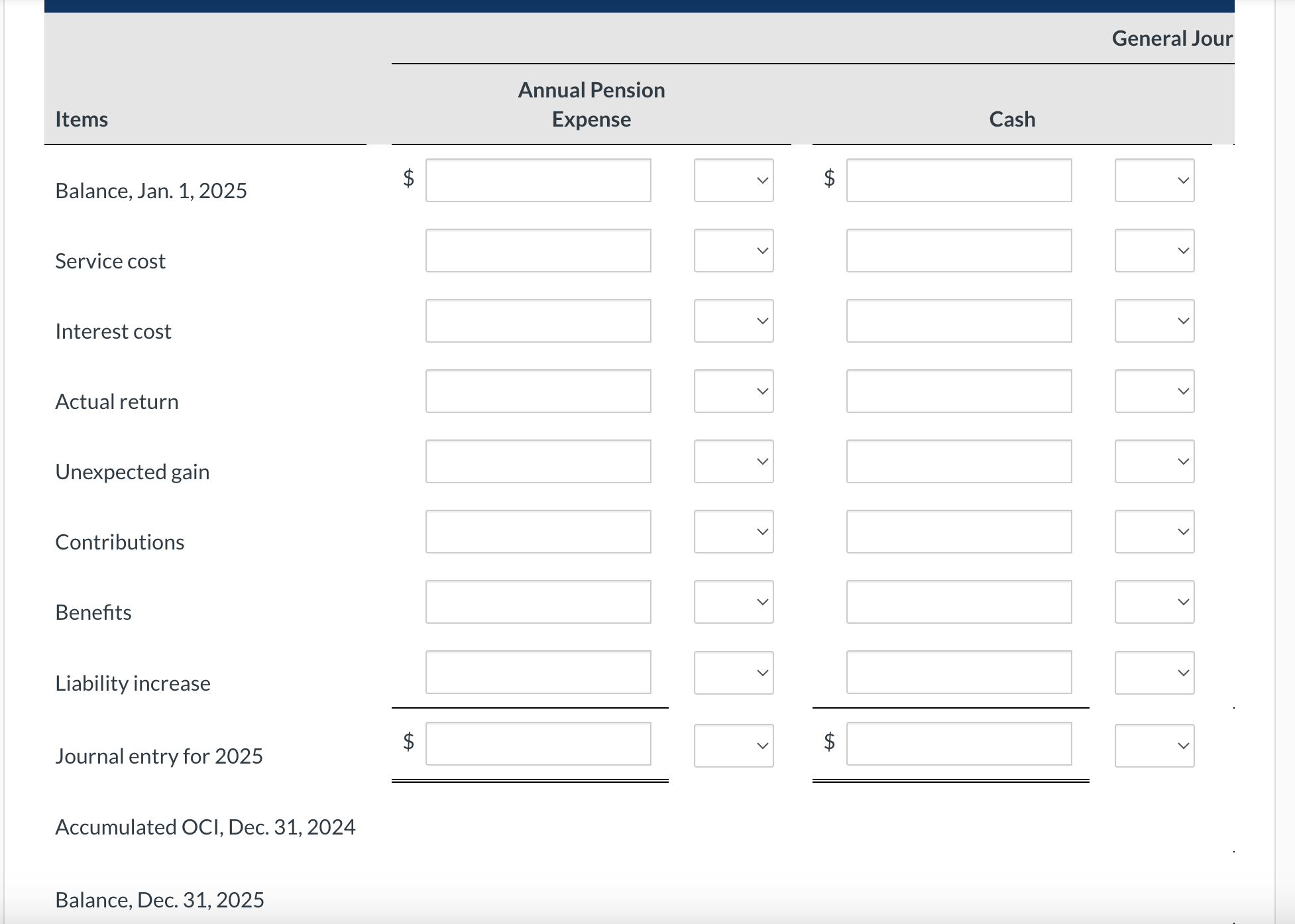
Task: Click the Balance, Jan. 1, 2025 pension expense field
Action: click(537, 180)
